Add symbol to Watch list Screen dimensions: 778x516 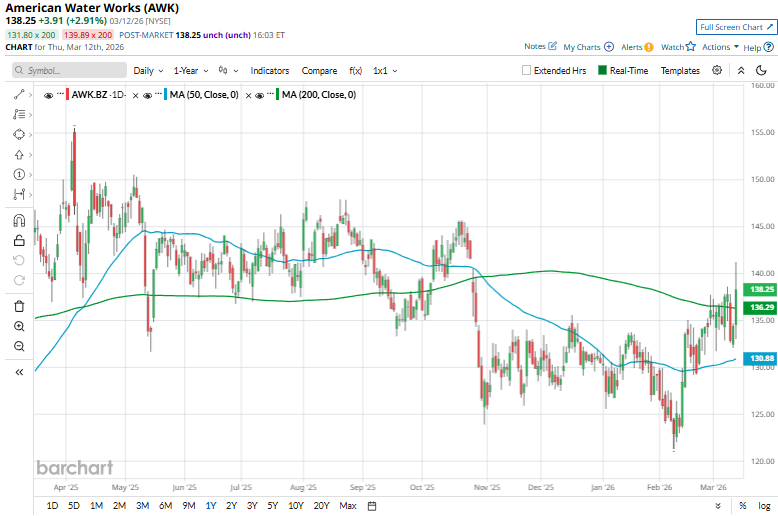click(678, 47)
